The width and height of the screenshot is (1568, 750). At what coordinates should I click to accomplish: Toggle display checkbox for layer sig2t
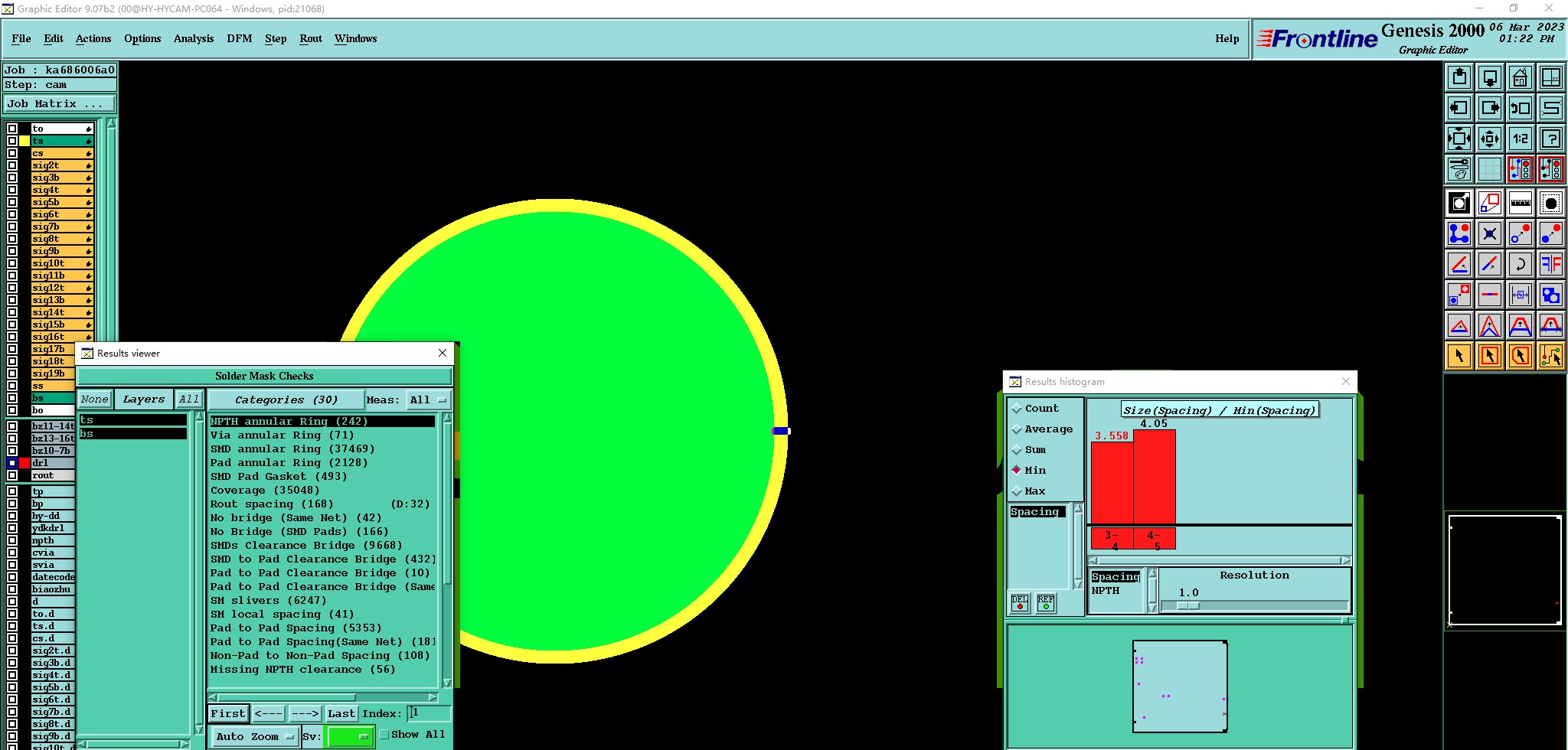12,165
